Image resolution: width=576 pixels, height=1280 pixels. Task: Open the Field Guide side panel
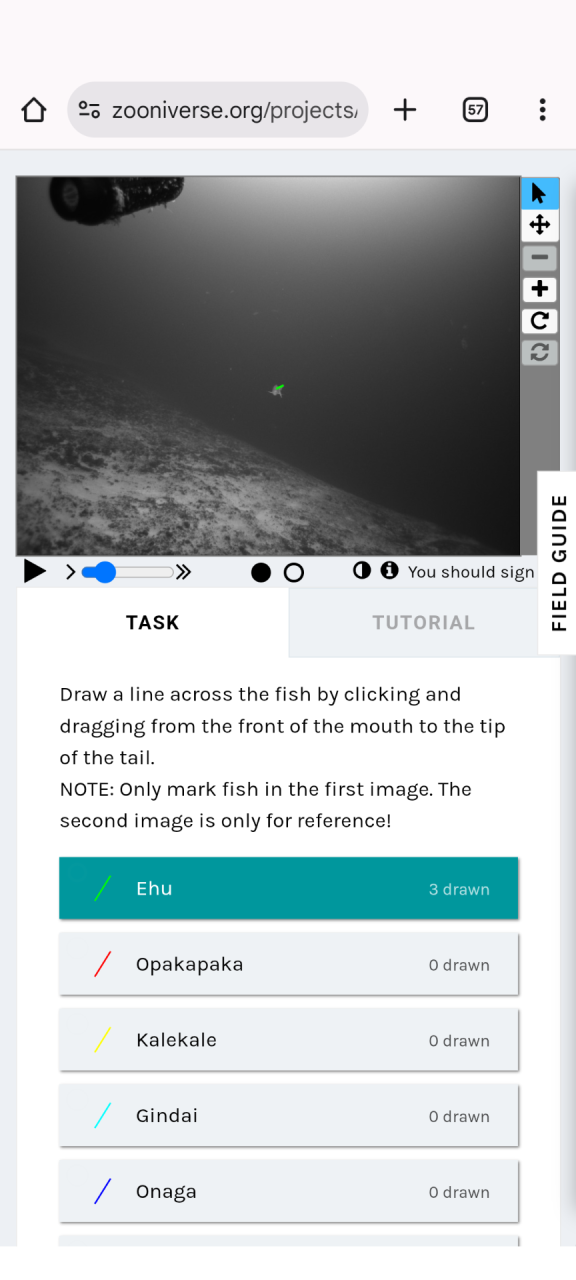(559, 563)
